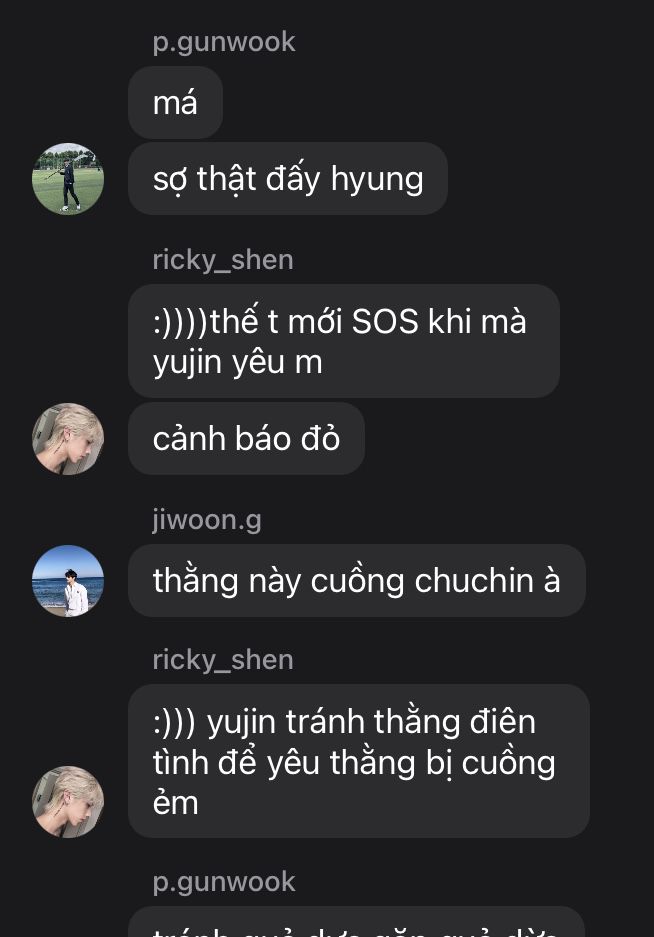Tap ricky_shen's avatar beside the "cuồng ẻm" message
The width and height of the screenshot is (654, 937).
pyautogui.click(x=68, y=801)
